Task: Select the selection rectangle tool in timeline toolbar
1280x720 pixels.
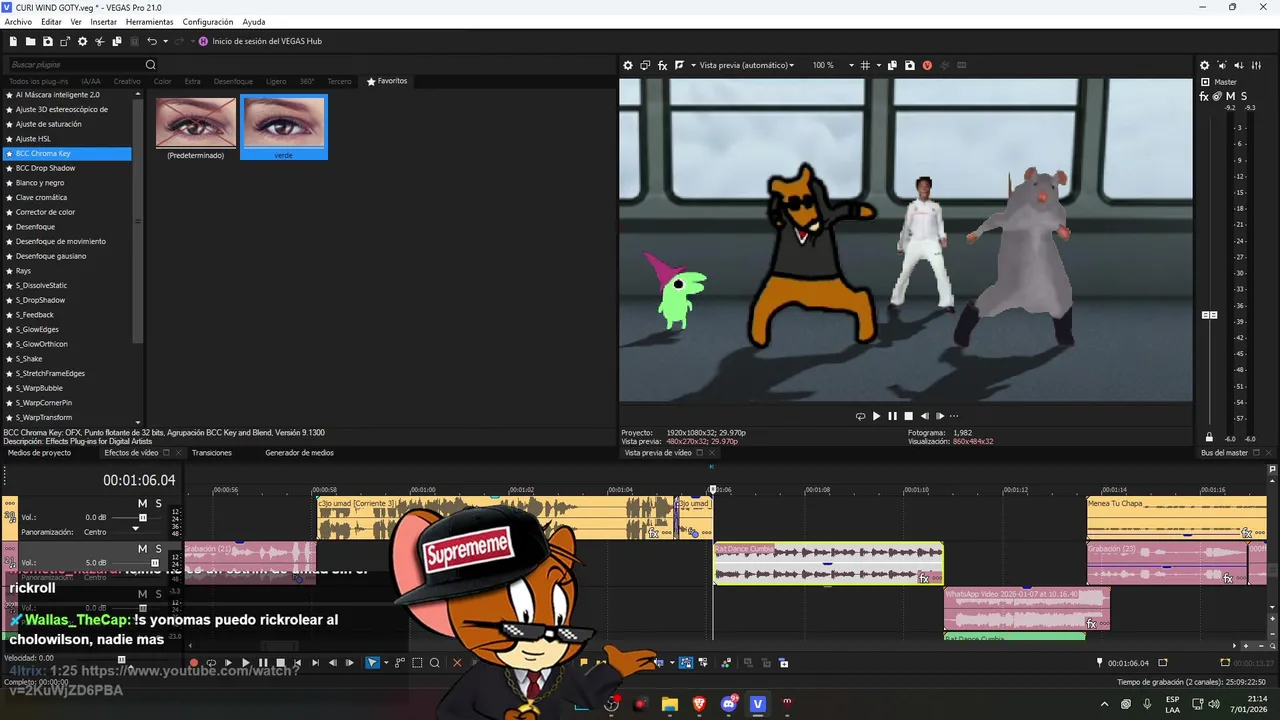Action: 417,662
